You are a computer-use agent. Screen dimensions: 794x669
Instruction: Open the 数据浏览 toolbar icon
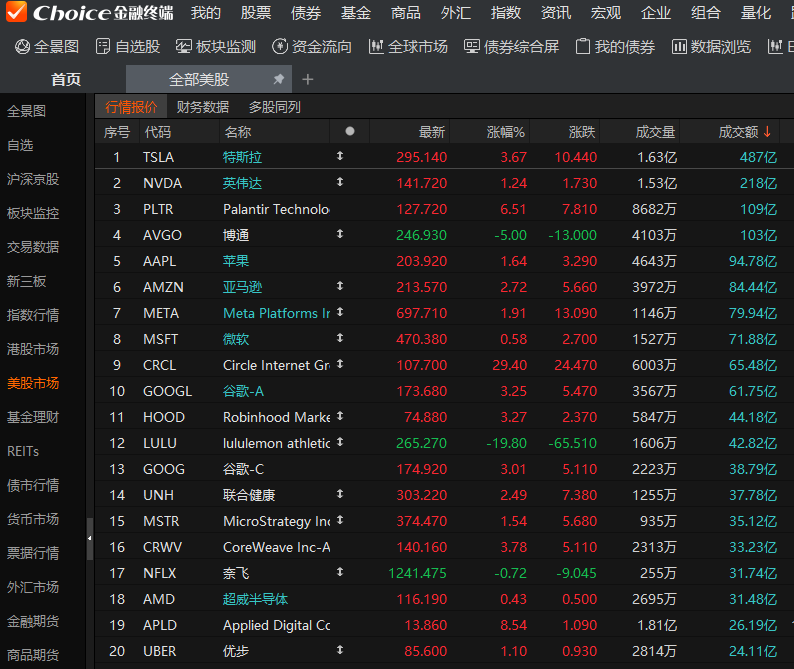[679, 47]
